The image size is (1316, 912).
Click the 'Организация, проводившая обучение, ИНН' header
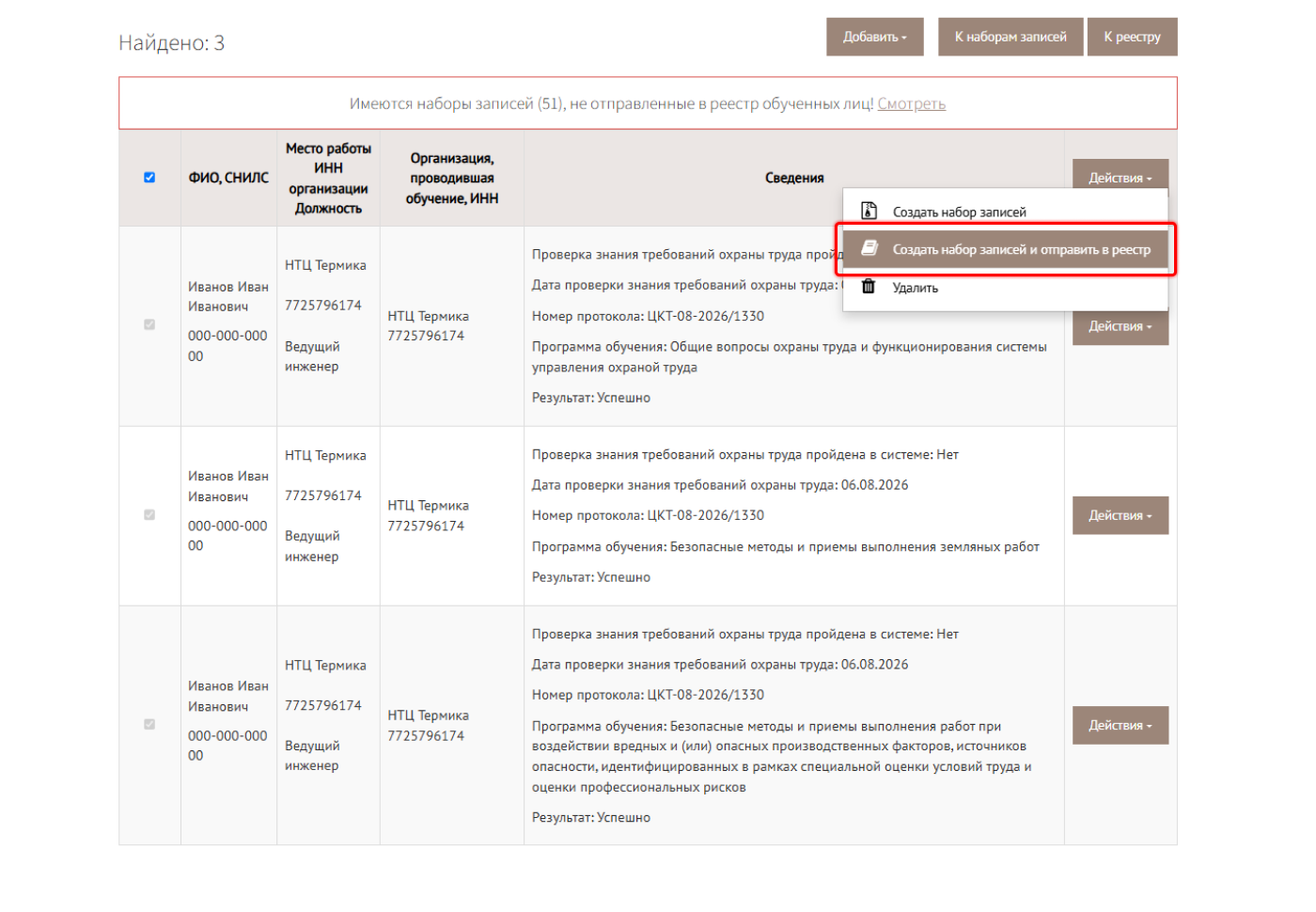[x=452, y=178]
